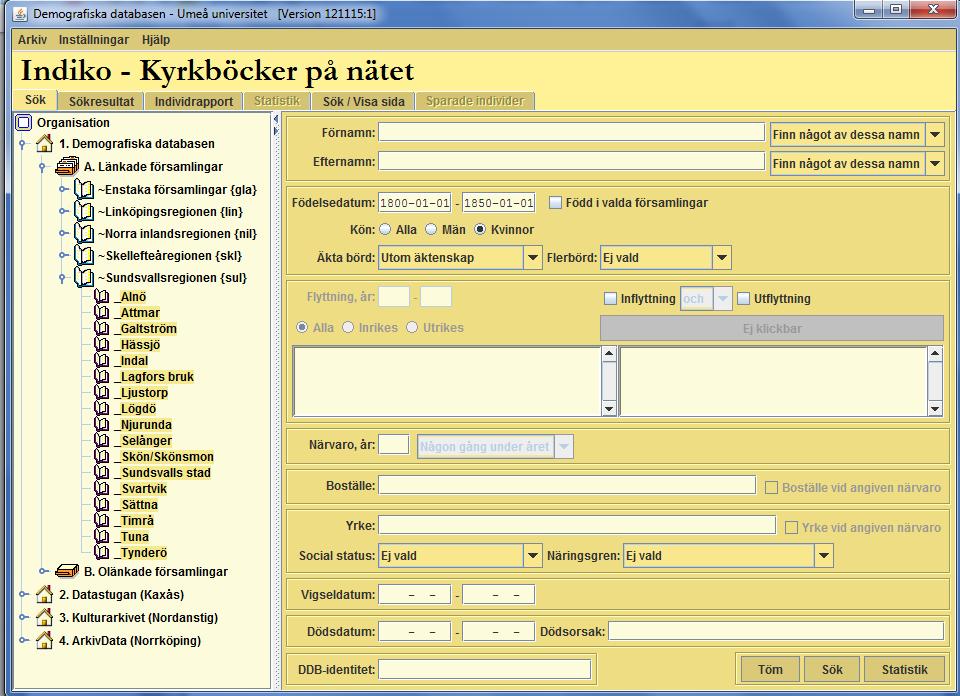Click the Töm button
The image size is (960, 696).
coord(770,669)
